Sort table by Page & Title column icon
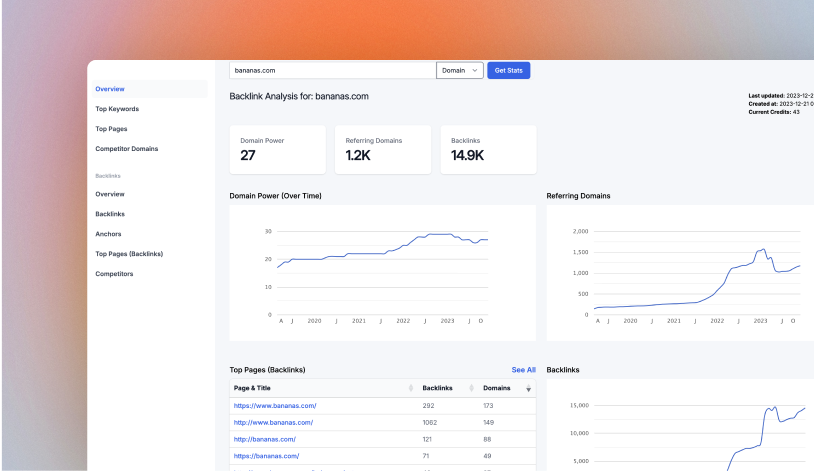Screen dimensions: 814x471 pos(411,388)
